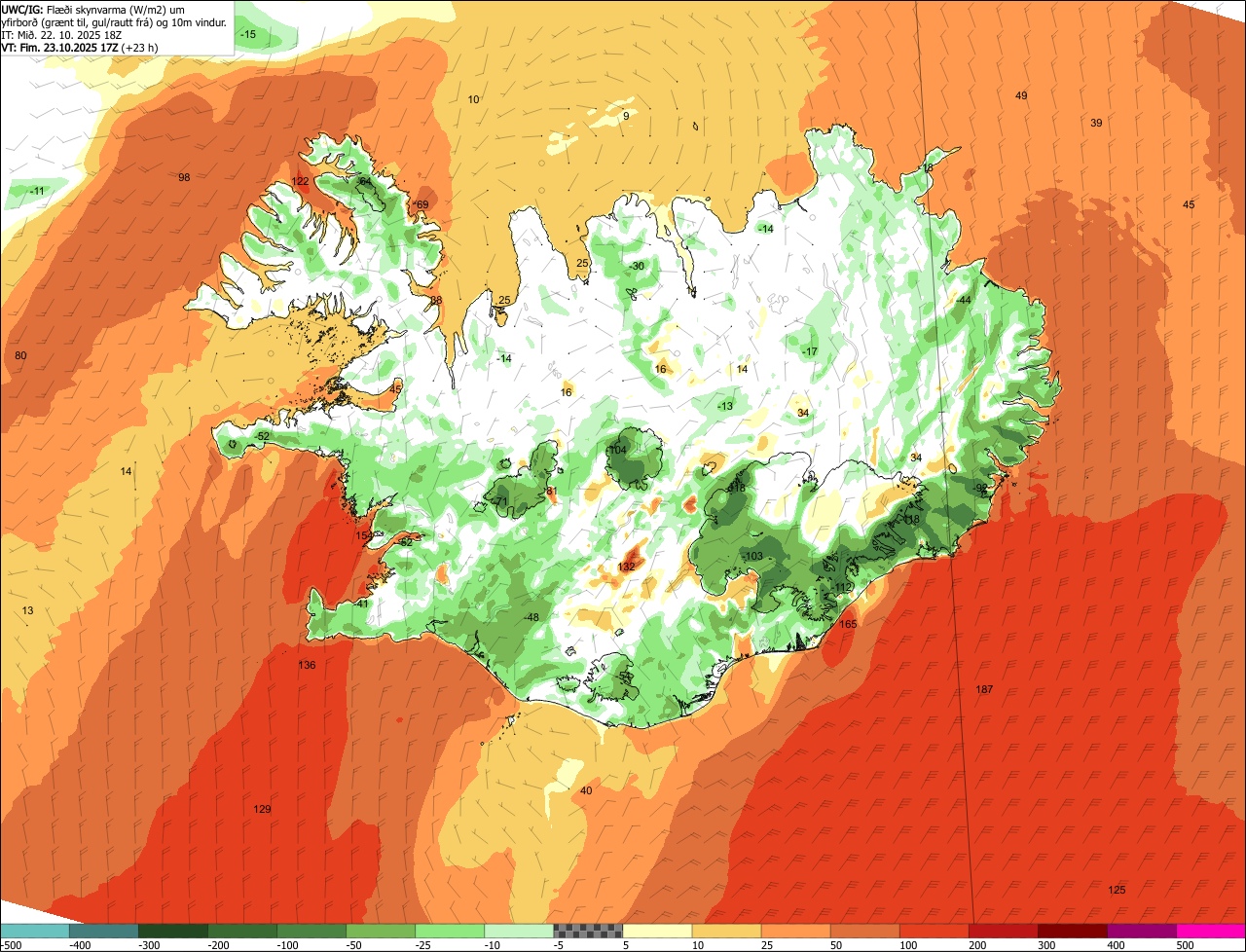Click the '-44' value in east Iceland
Viewport: 1246px width, 952px height.
tap(963, 300)
